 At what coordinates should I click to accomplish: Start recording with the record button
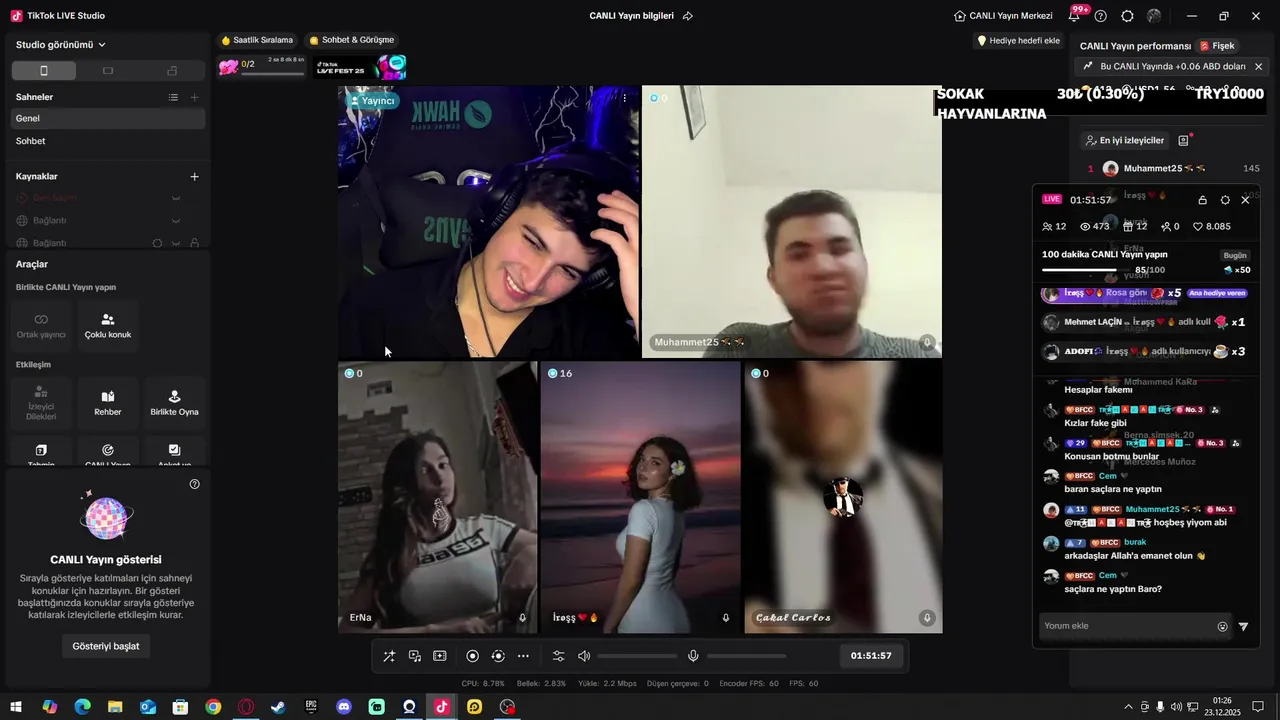[473, 656]
